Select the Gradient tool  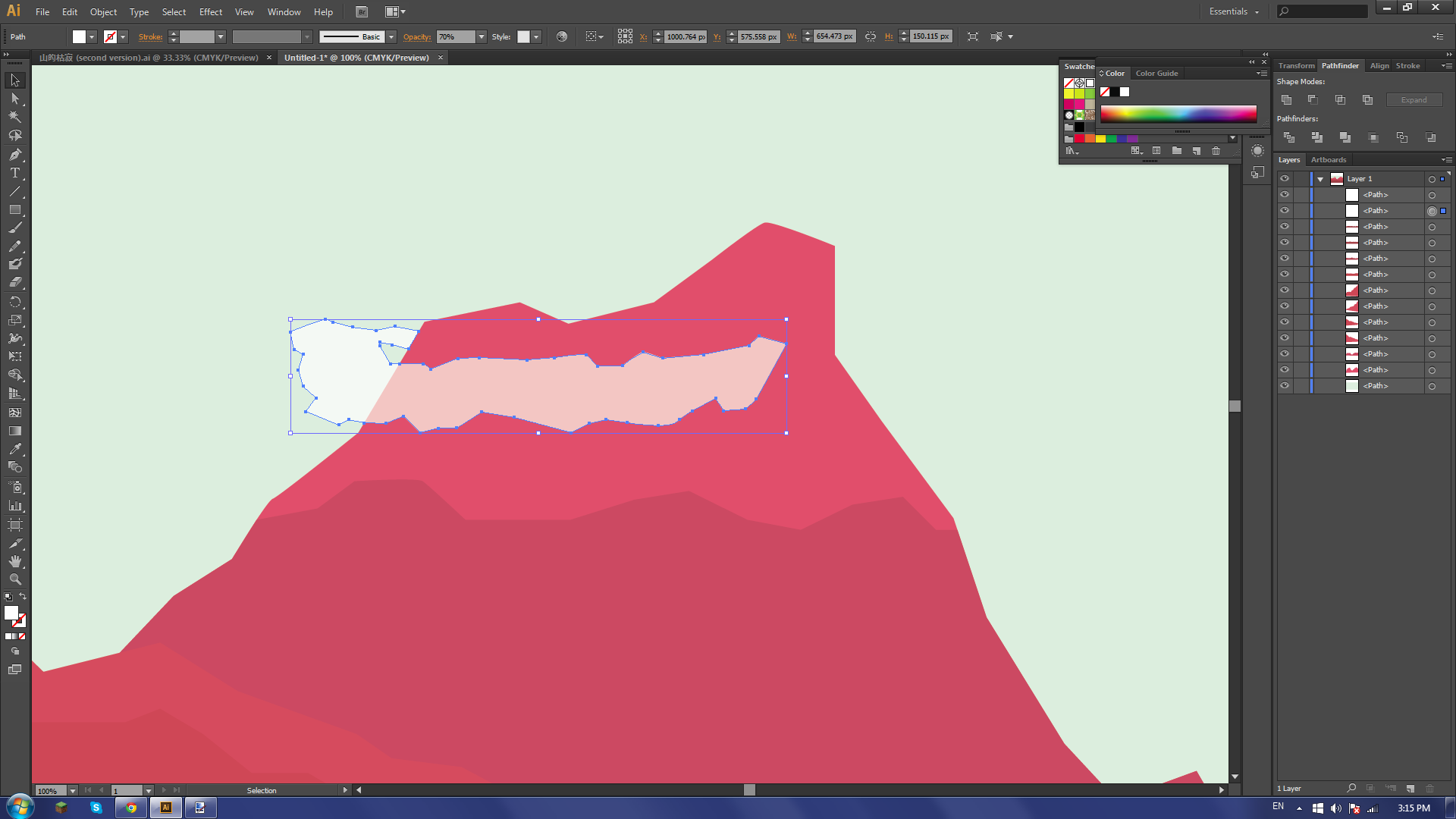[x=15, y=431]
